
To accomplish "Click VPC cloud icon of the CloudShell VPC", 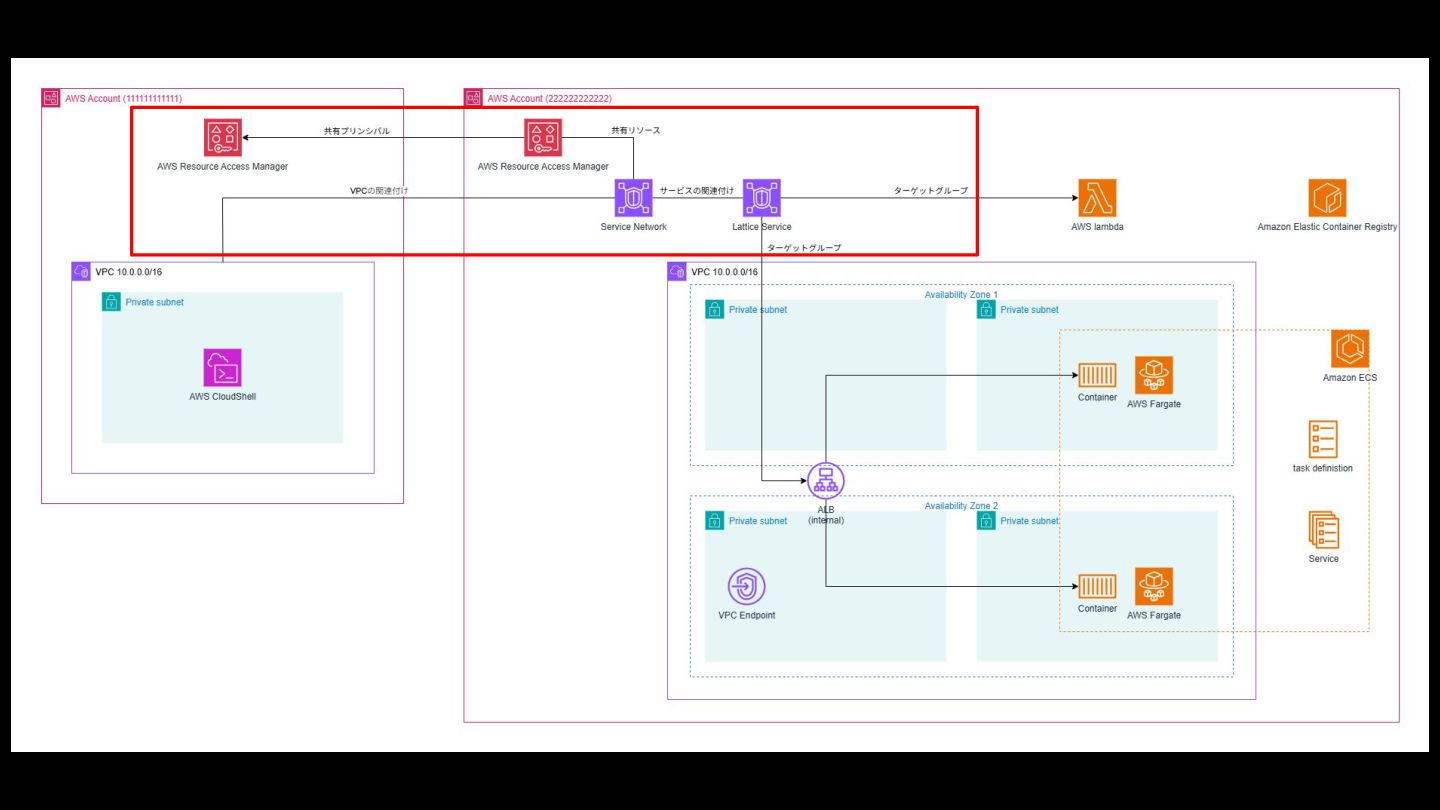I will [x=81, y=272].
